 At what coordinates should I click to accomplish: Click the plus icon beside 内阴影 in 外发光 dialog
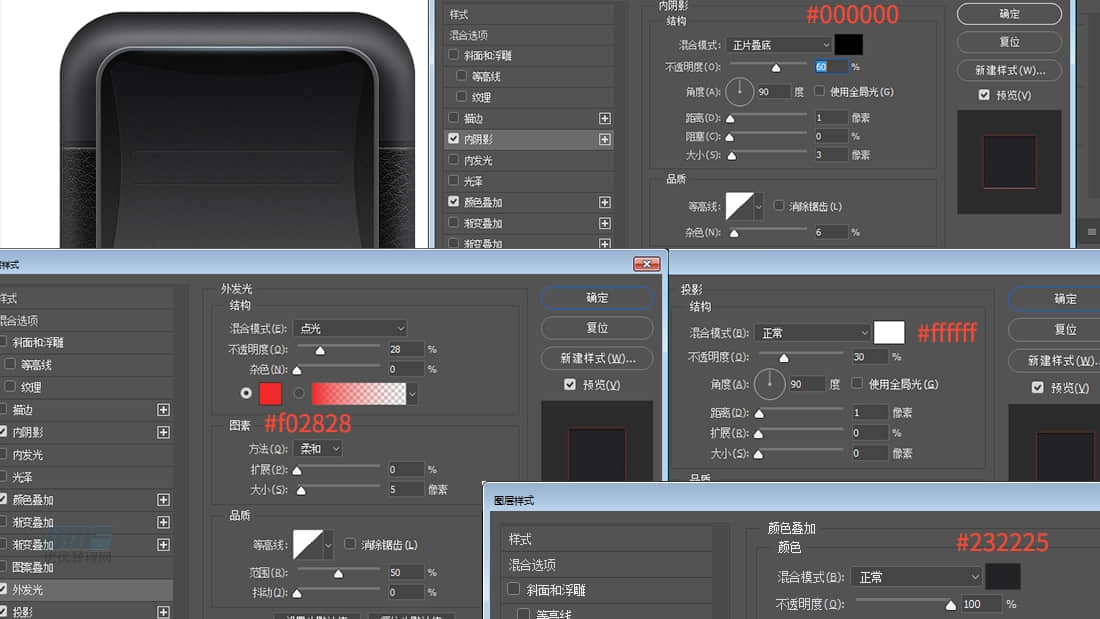(163, 432)
